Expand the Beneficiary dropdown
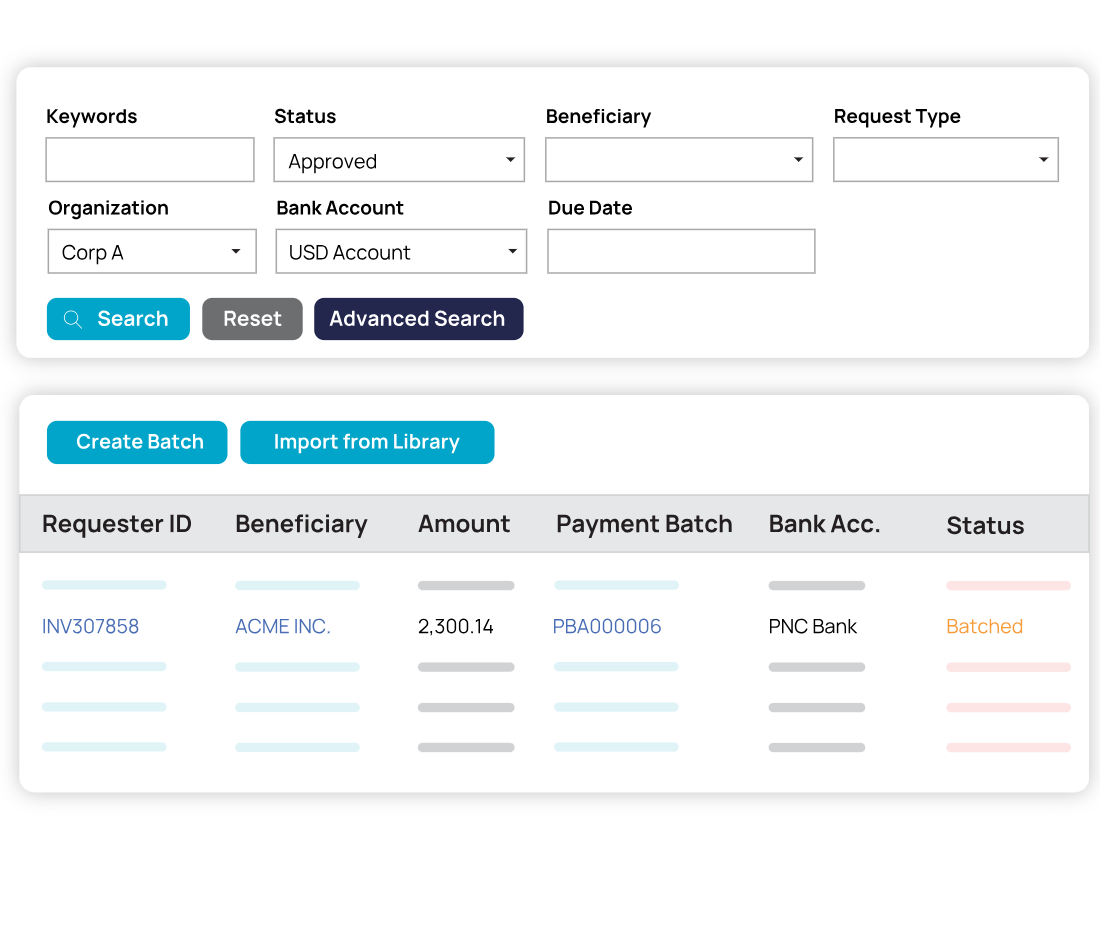Image resolution: width=1100 pixels, height=940 pixels. [679, 160]
